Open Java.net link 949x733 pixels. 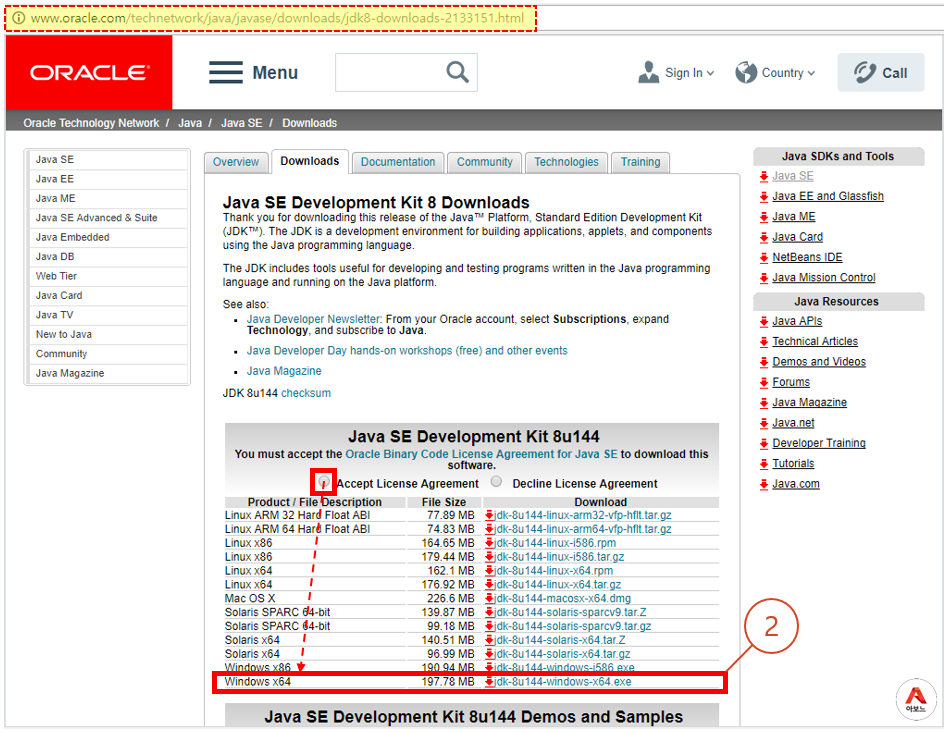[793, 423]
